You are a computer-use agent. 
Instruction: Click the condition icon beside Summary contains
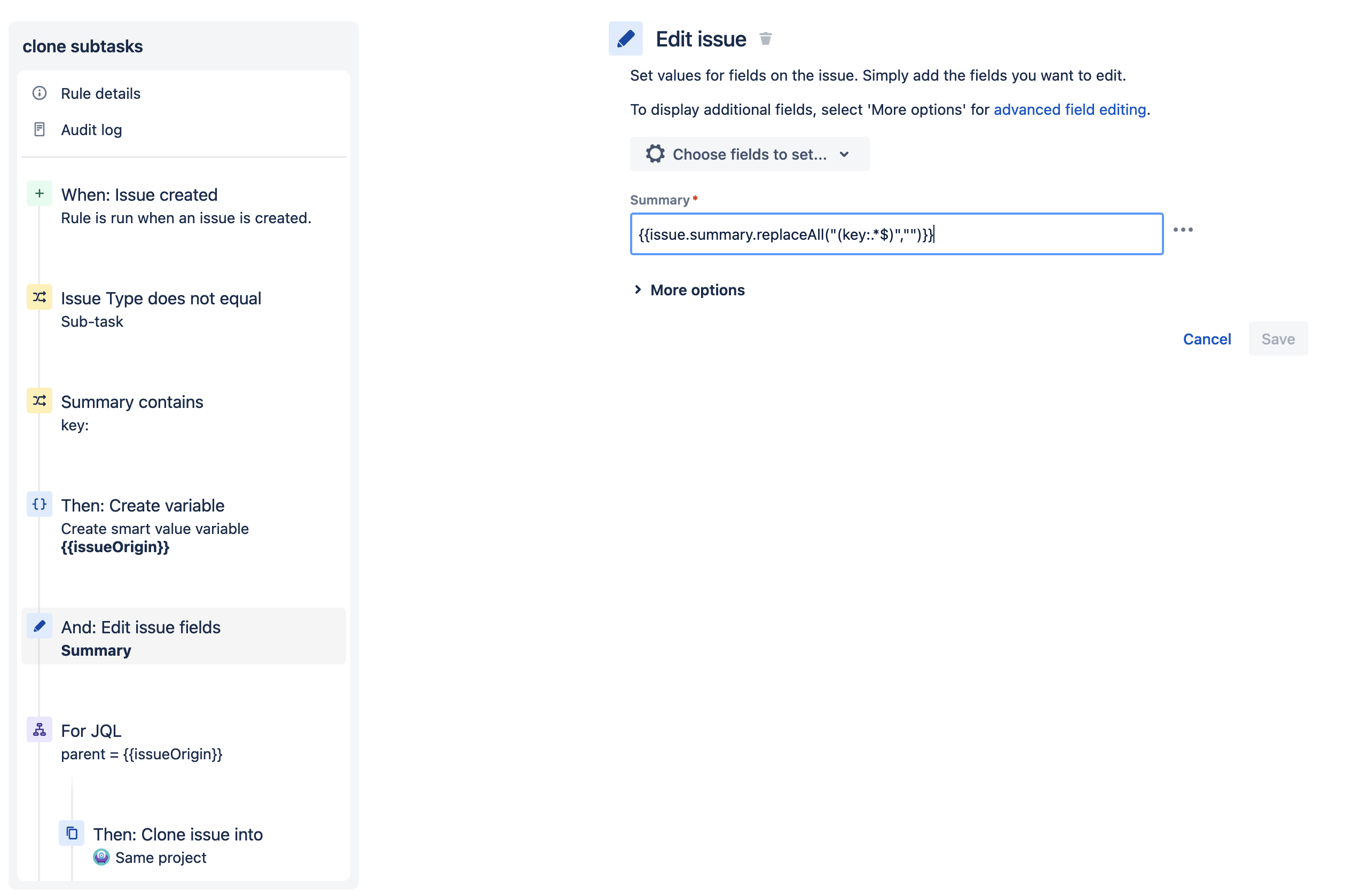click(x=38, y=401)
